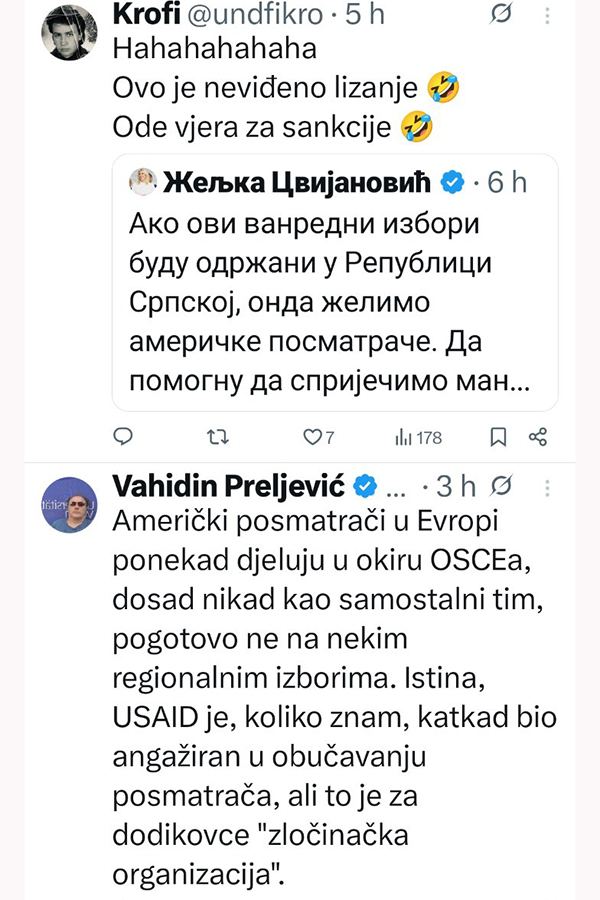Click Жељка Цвијановић's small avatar in quote
Viewport: 600px width, 900px height.
tap(142, 182)
